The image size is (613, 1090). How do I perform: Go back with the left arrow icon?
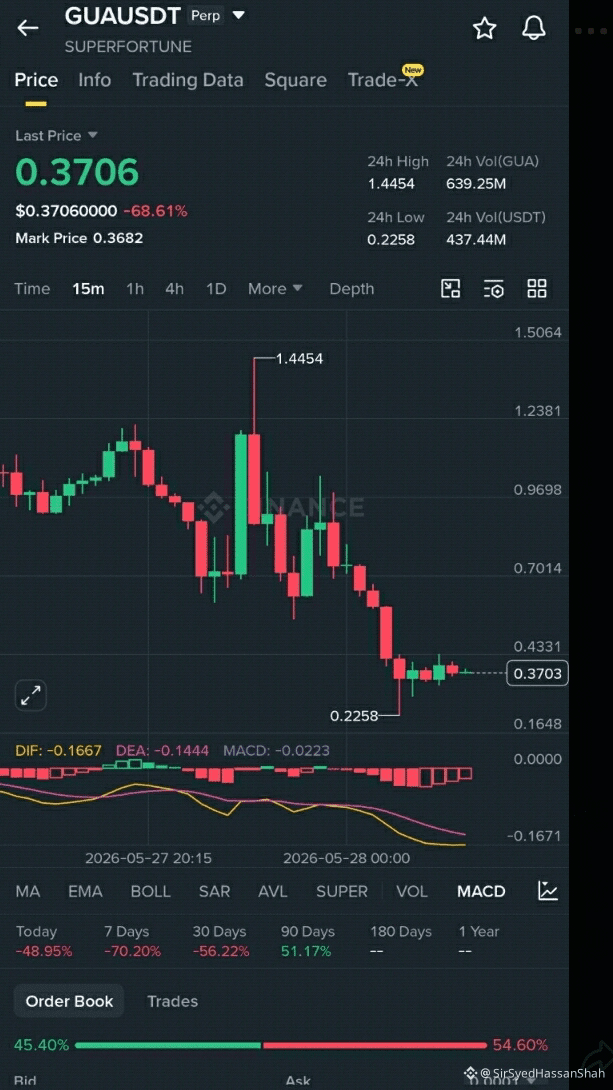tap(28, 28)
